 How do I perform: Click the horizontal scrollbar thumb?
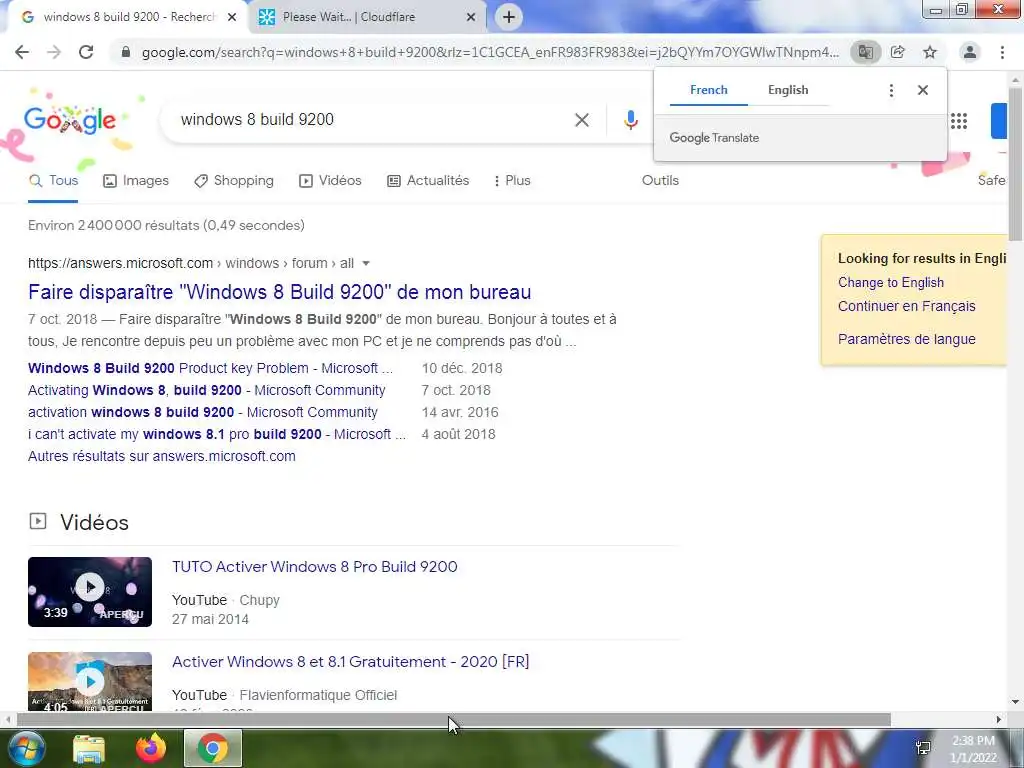point(453,720)
